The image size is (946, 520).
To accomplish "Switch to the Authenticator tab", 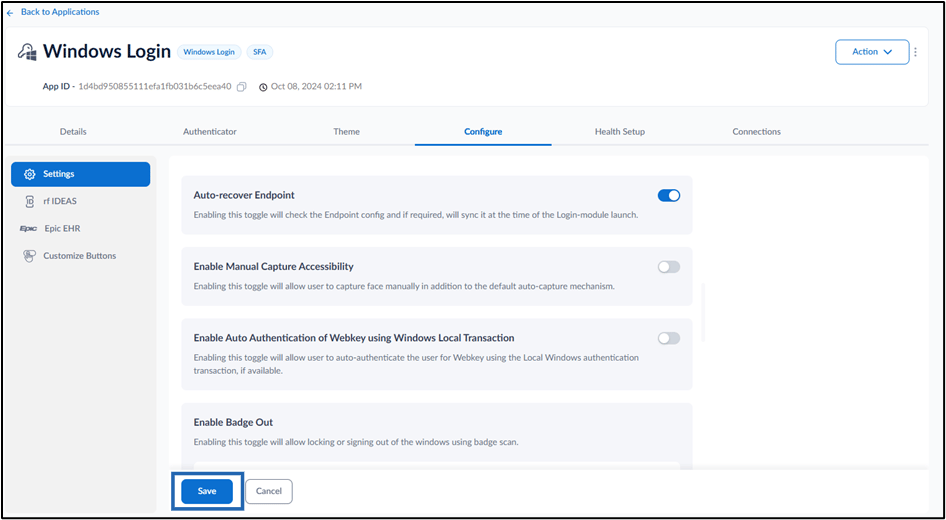I will coord(210,132).
